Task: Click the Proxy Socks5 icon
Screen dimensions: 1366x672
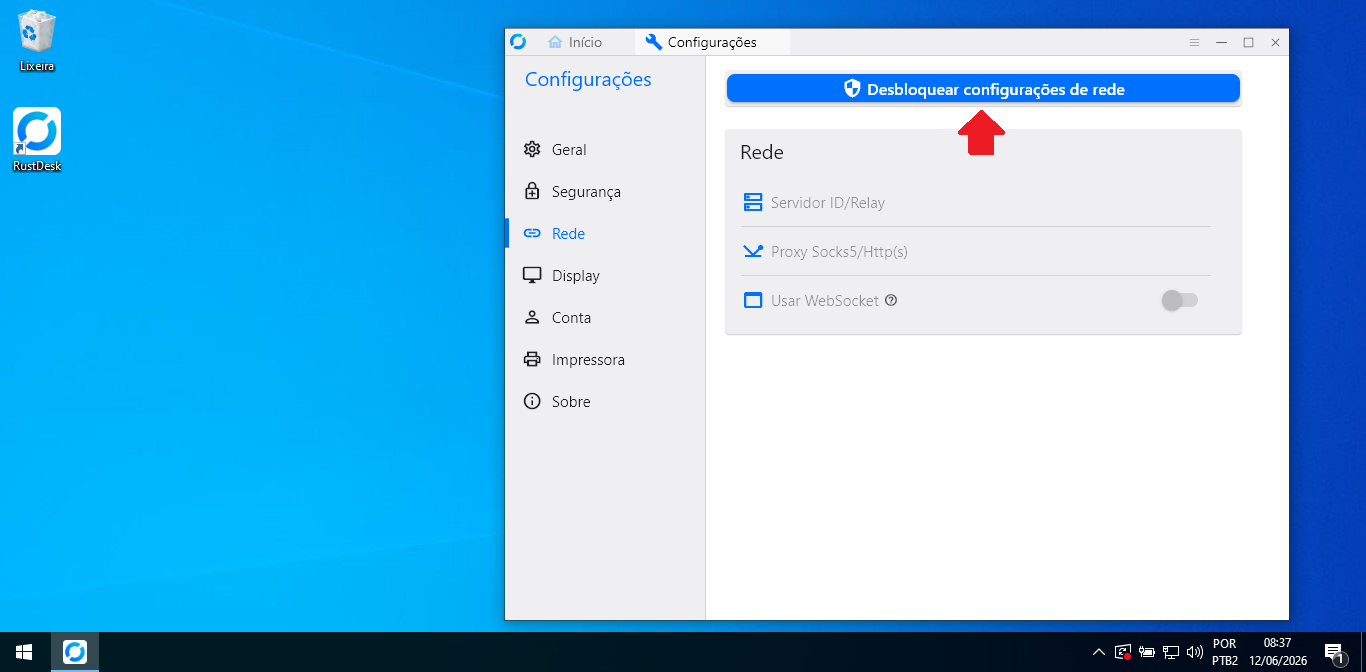Action: 753,252
